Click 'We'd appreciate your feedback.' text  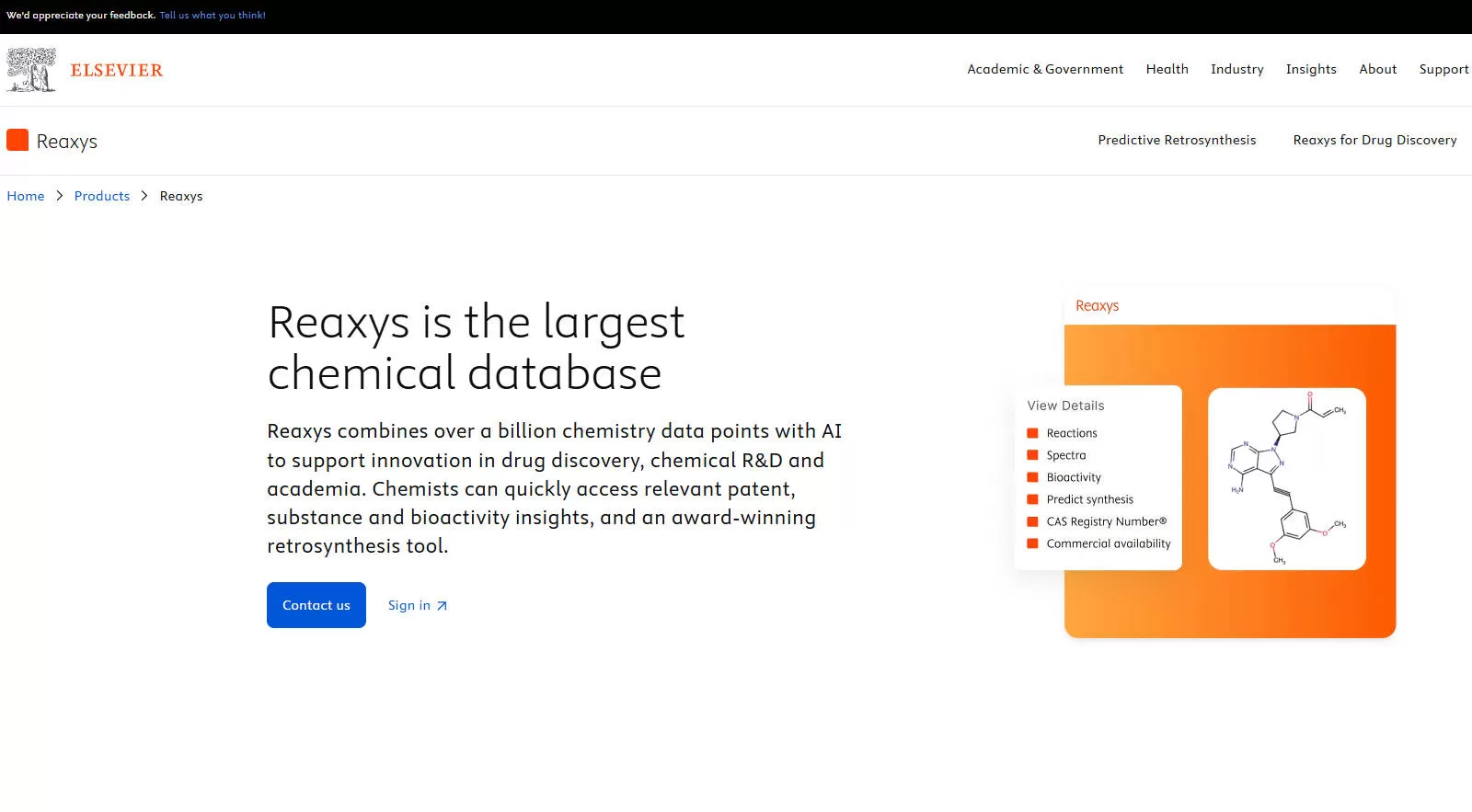81,15
